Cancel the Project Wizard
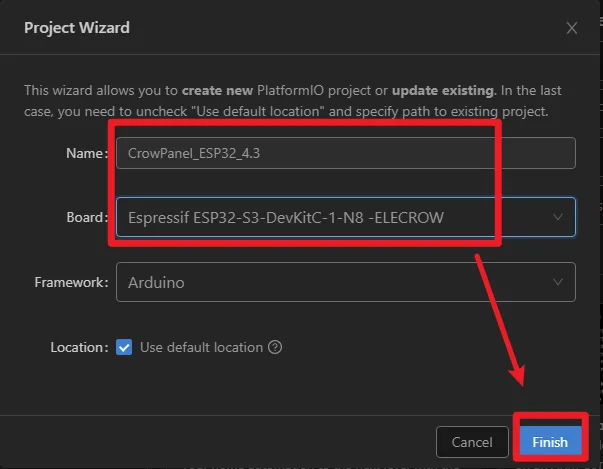This screenshot has width=603, height=469. 472,442
